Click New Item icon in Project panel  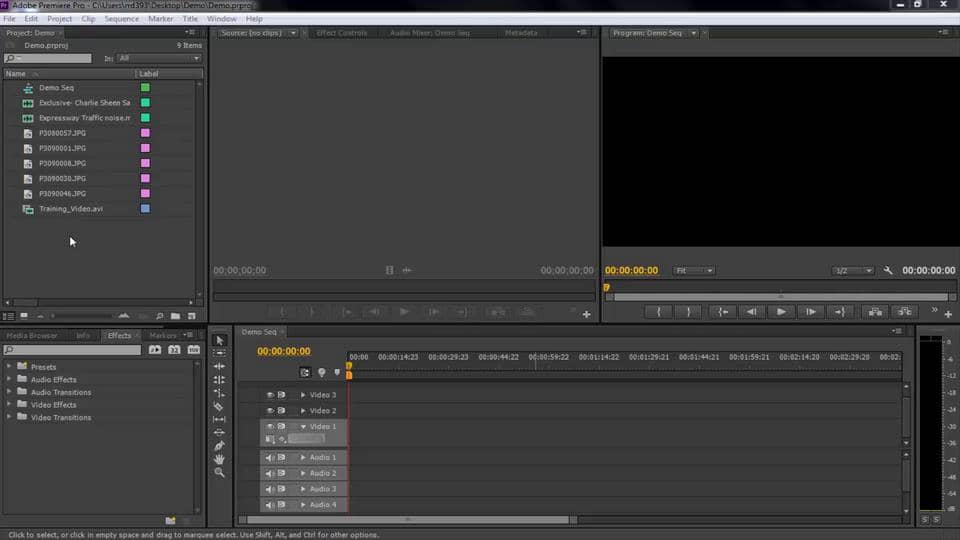pos(192,316)
